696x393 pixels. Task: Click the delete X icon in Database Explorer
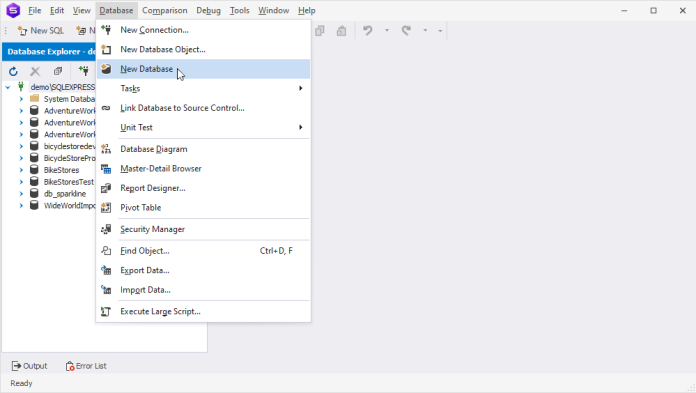(35, 71)
